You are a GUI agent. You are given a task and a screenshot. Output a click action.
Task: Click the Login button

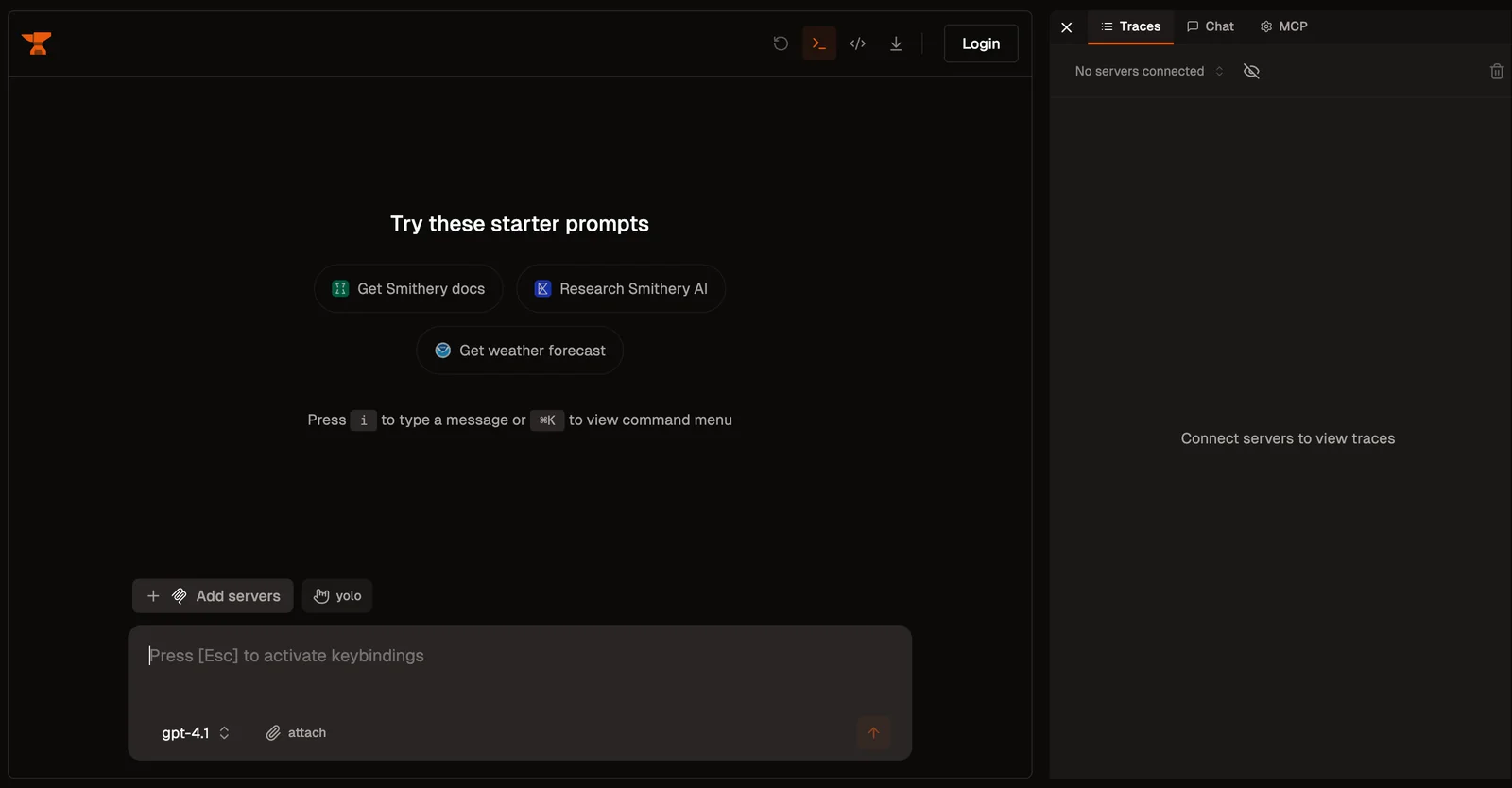click(x=980, y=43)
